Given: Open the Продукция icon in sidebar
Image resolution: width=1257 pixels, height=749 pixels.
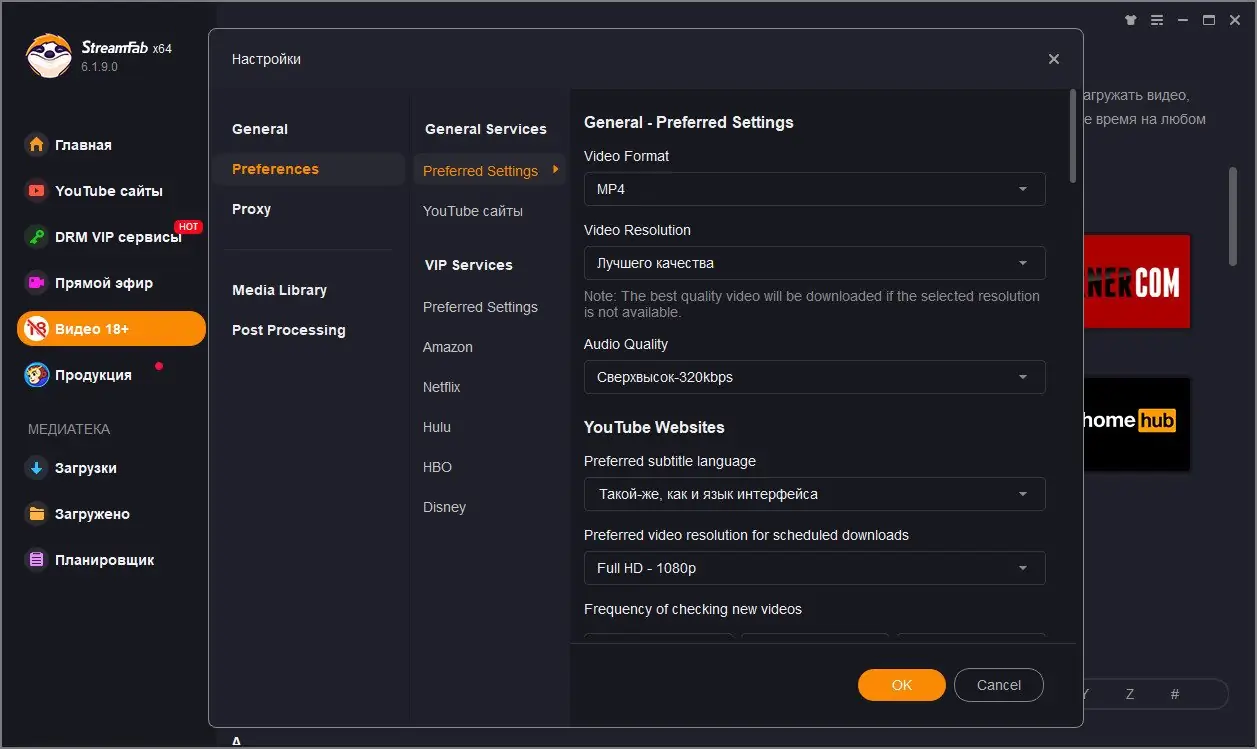Looking at the screenshot, I should (37, 375).
